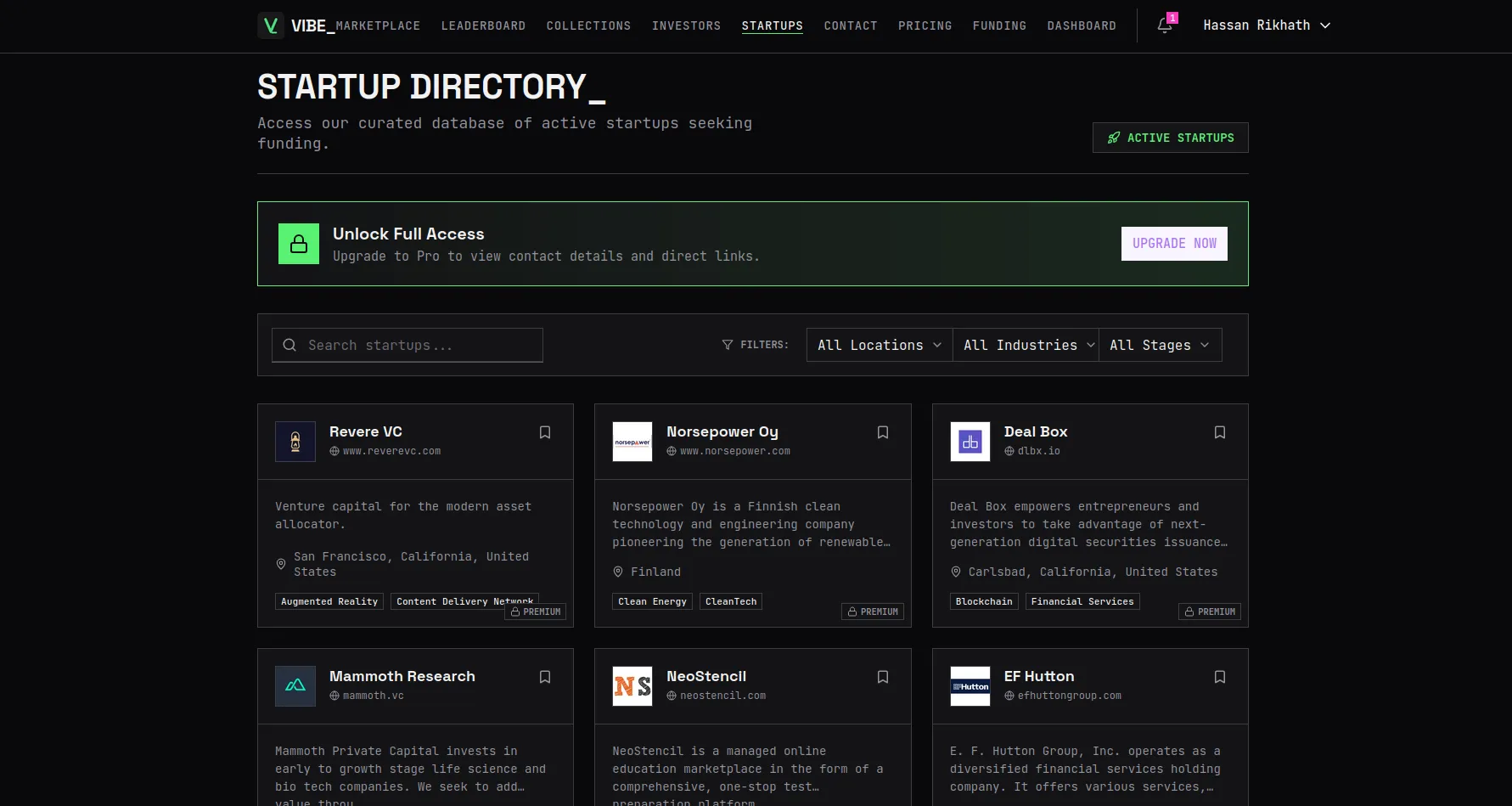
Task: Open the Hassan Rikhath user menu
Action: (x=1266, y=25)
